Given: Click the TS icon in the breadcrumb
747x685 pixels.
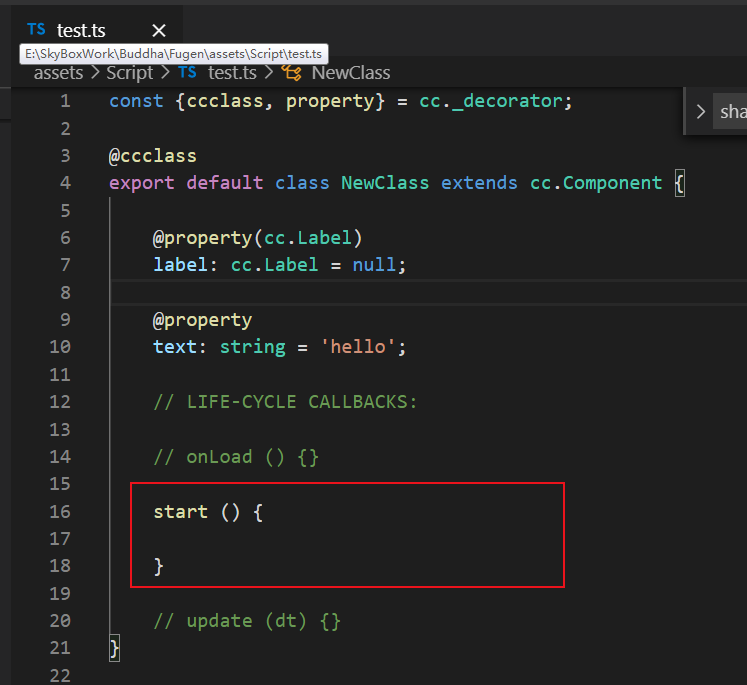Looking at the screenshot, I should pyautogui.click(x=187, y=72).
